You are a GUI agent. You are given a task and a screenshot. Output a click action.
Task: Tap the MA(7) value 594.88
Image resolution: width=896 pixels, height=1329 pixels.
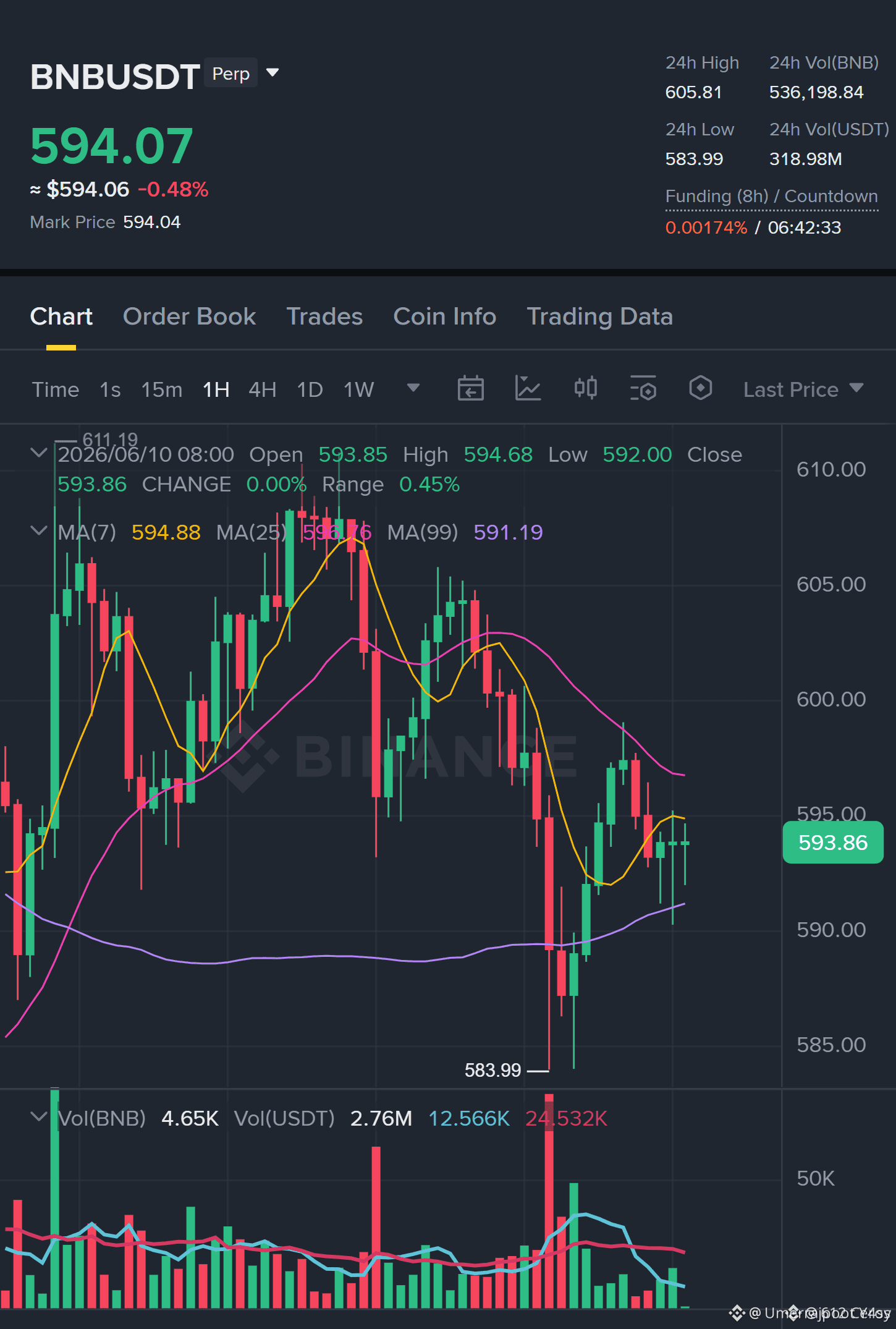(166, 532)
